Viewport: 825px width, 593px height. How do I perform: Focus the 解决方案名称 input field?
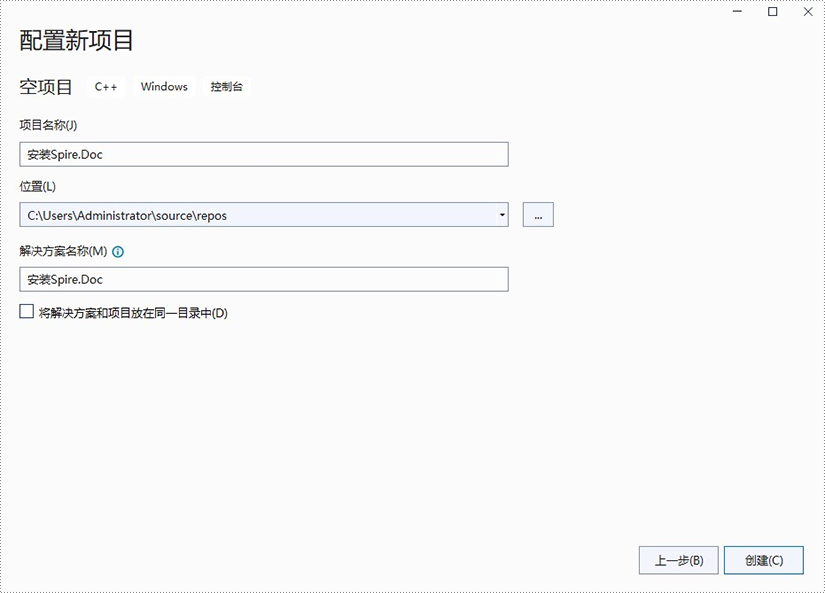click(x=264, y=279)
